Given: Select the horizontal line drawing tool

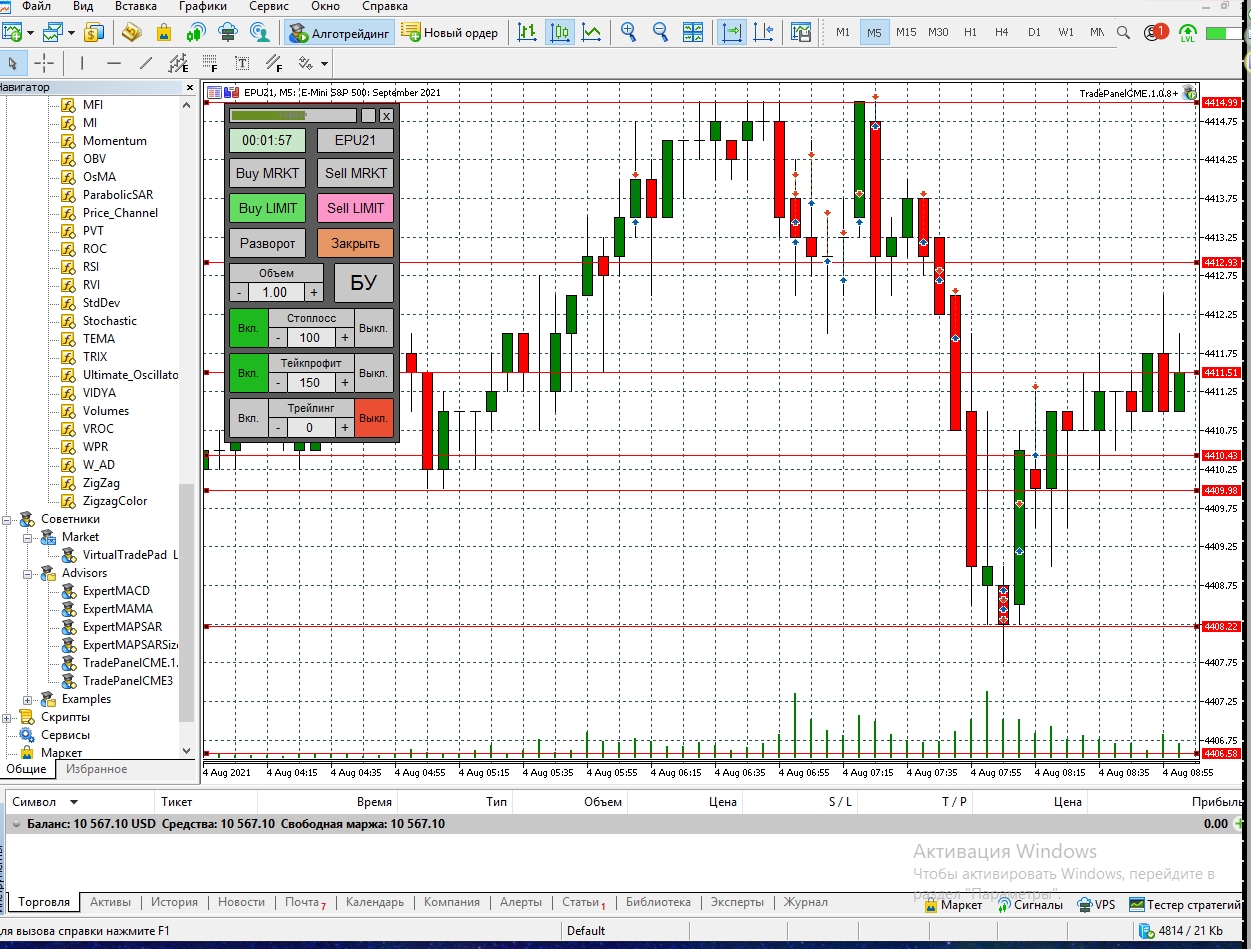Looking at the screenshot, I should [113, 64].
